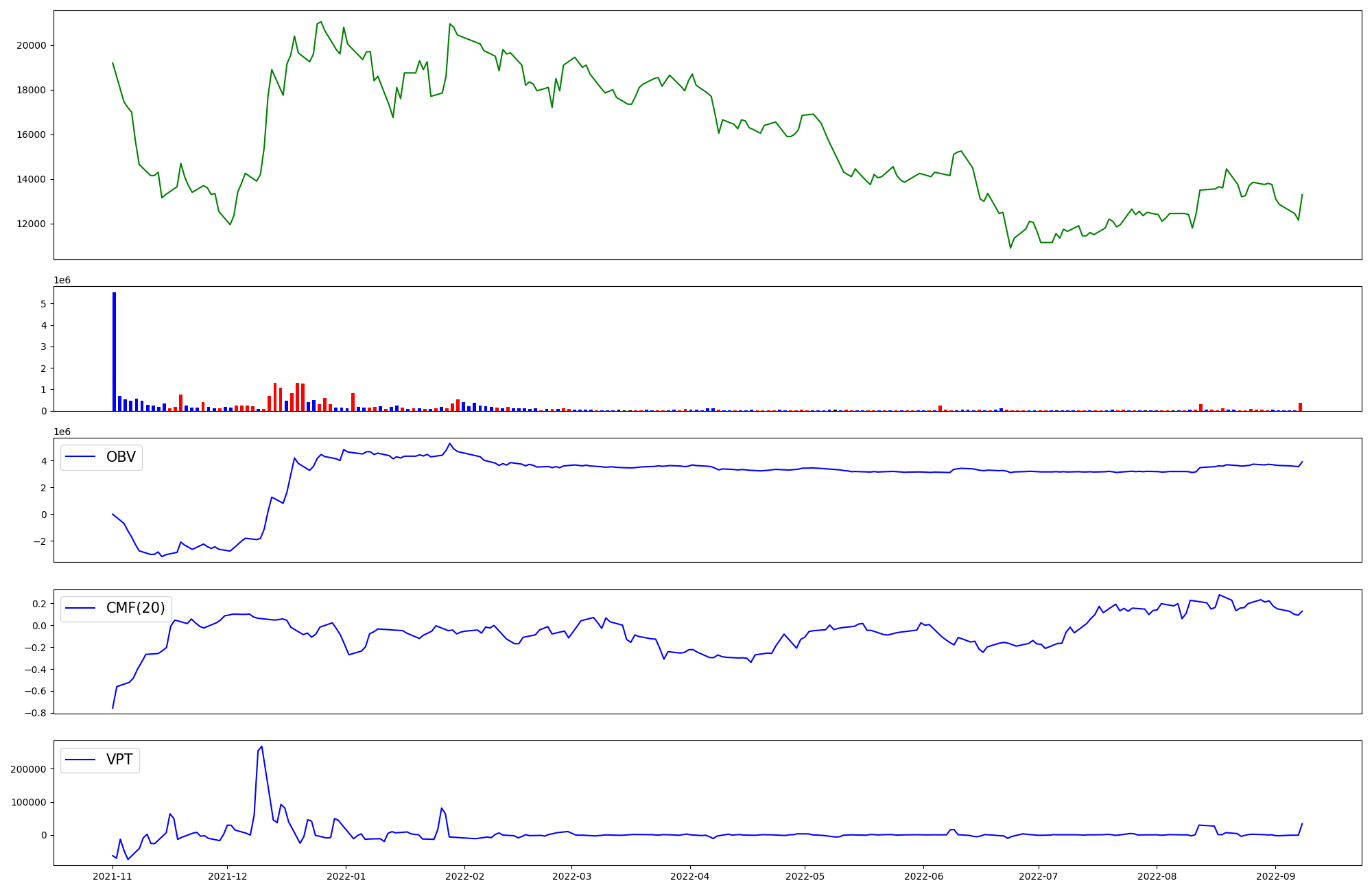Click the 2021-11 x-axis tick label

(112, 876)
